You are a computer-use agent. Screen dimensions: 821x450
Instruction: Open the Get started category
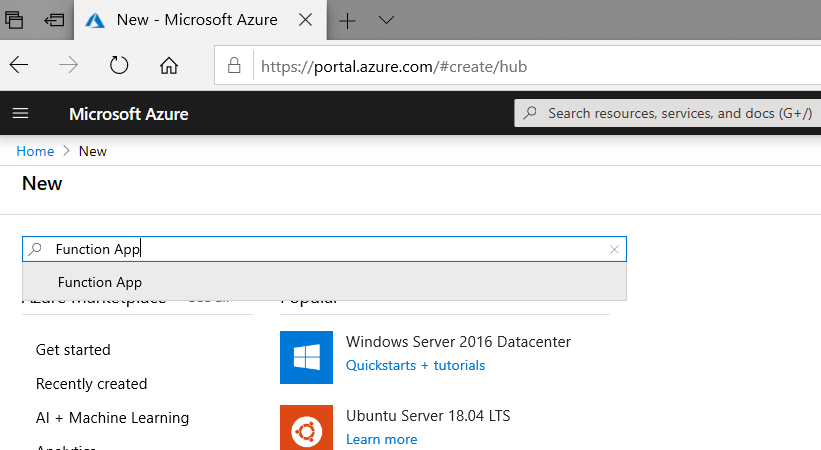click(73, 350)
